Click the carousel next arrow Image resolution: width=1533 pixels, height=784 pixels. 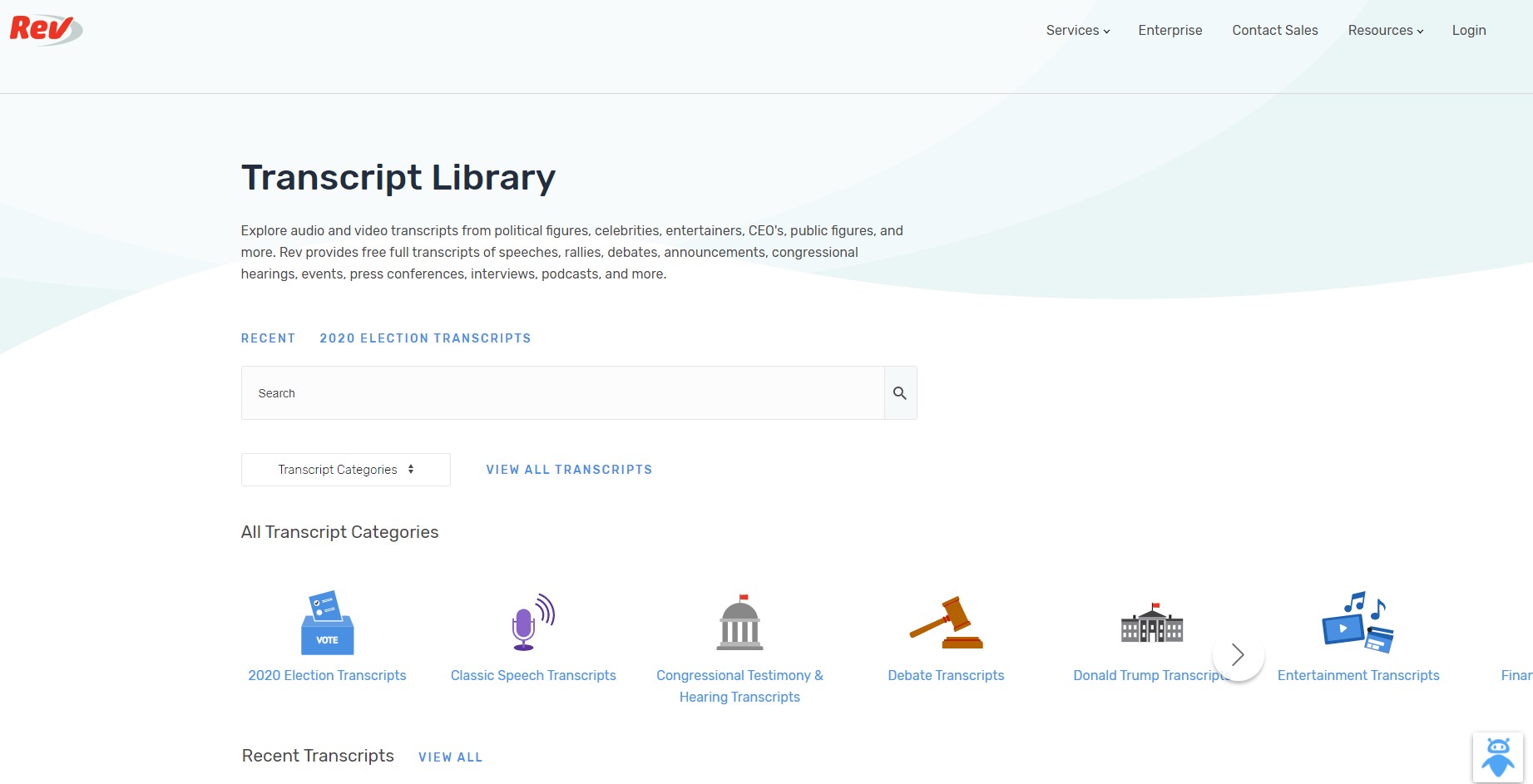click(1238, 655)
